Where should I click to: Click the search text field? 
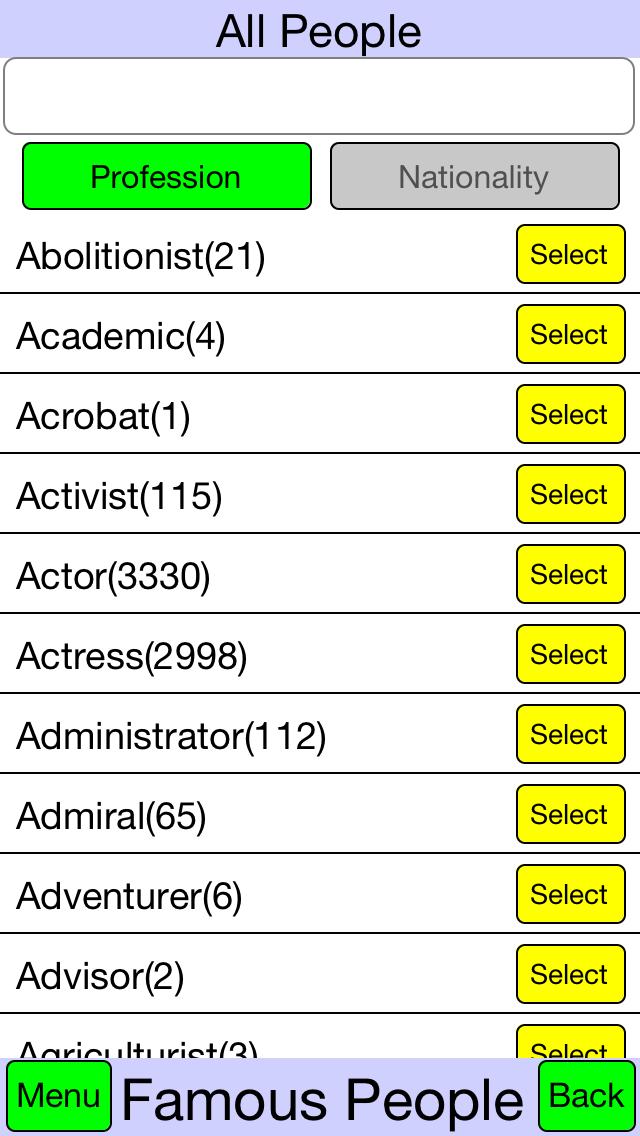(x=319, y=96)
